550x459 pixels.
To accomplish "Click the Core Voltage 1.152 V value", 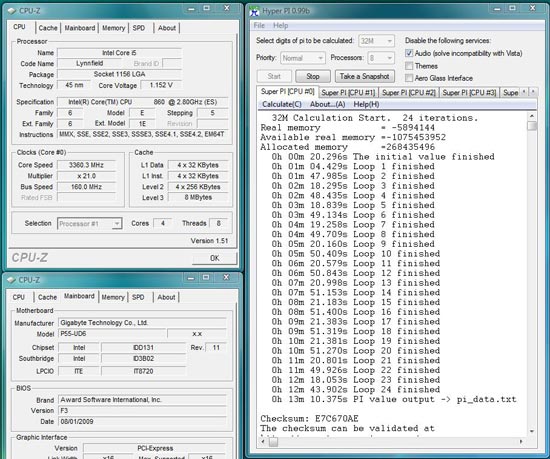I will tap(161, 85).
